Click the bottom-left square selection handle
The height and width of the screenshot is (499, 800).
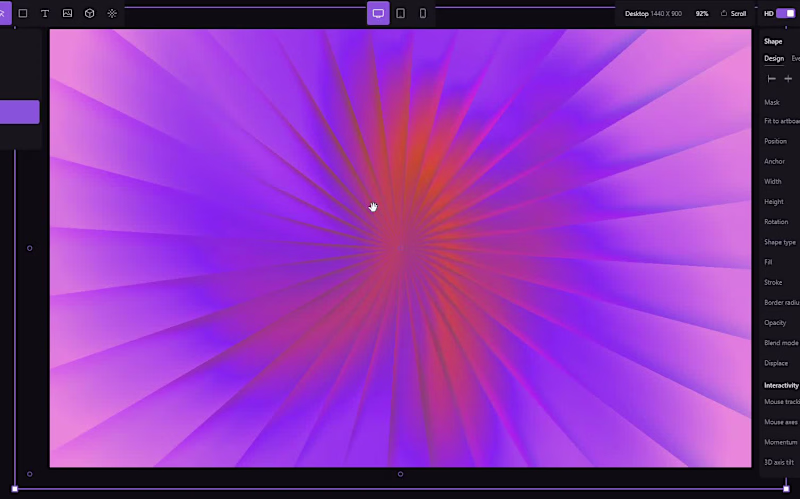click(x=15, y=489)
